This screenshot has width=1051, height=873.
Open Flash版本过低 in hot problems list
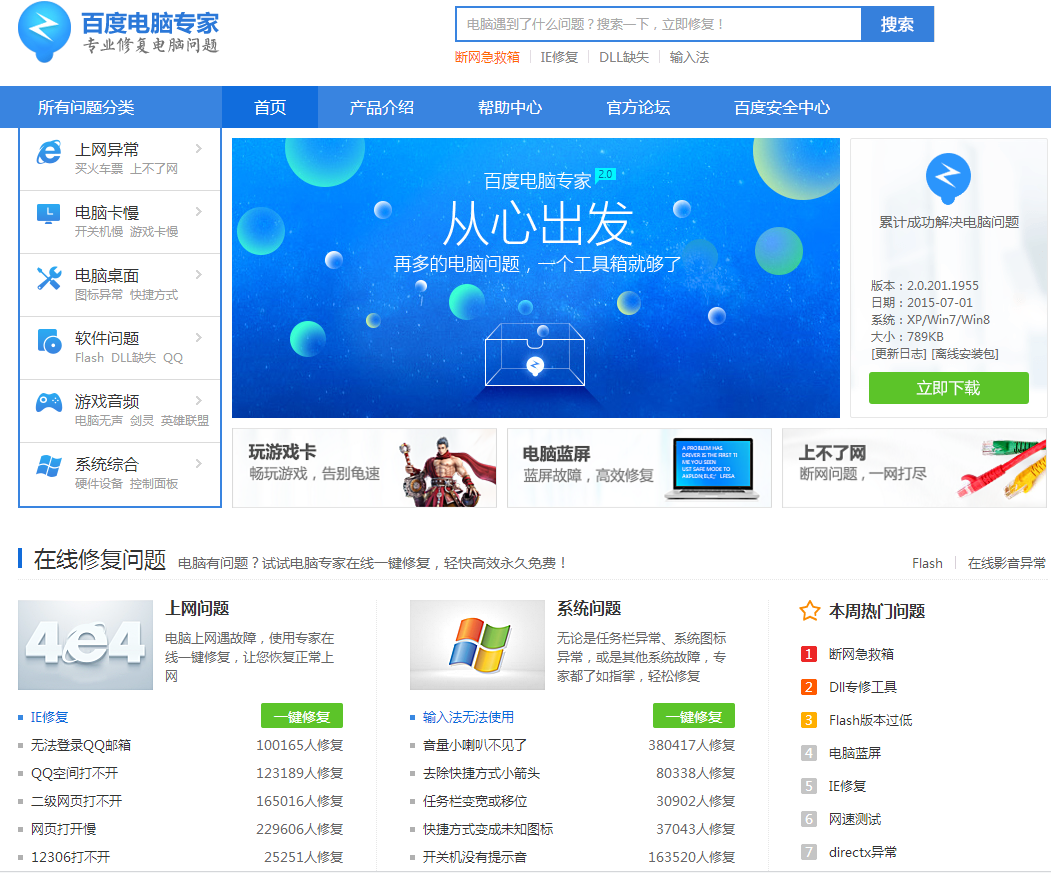click(871, 719)
